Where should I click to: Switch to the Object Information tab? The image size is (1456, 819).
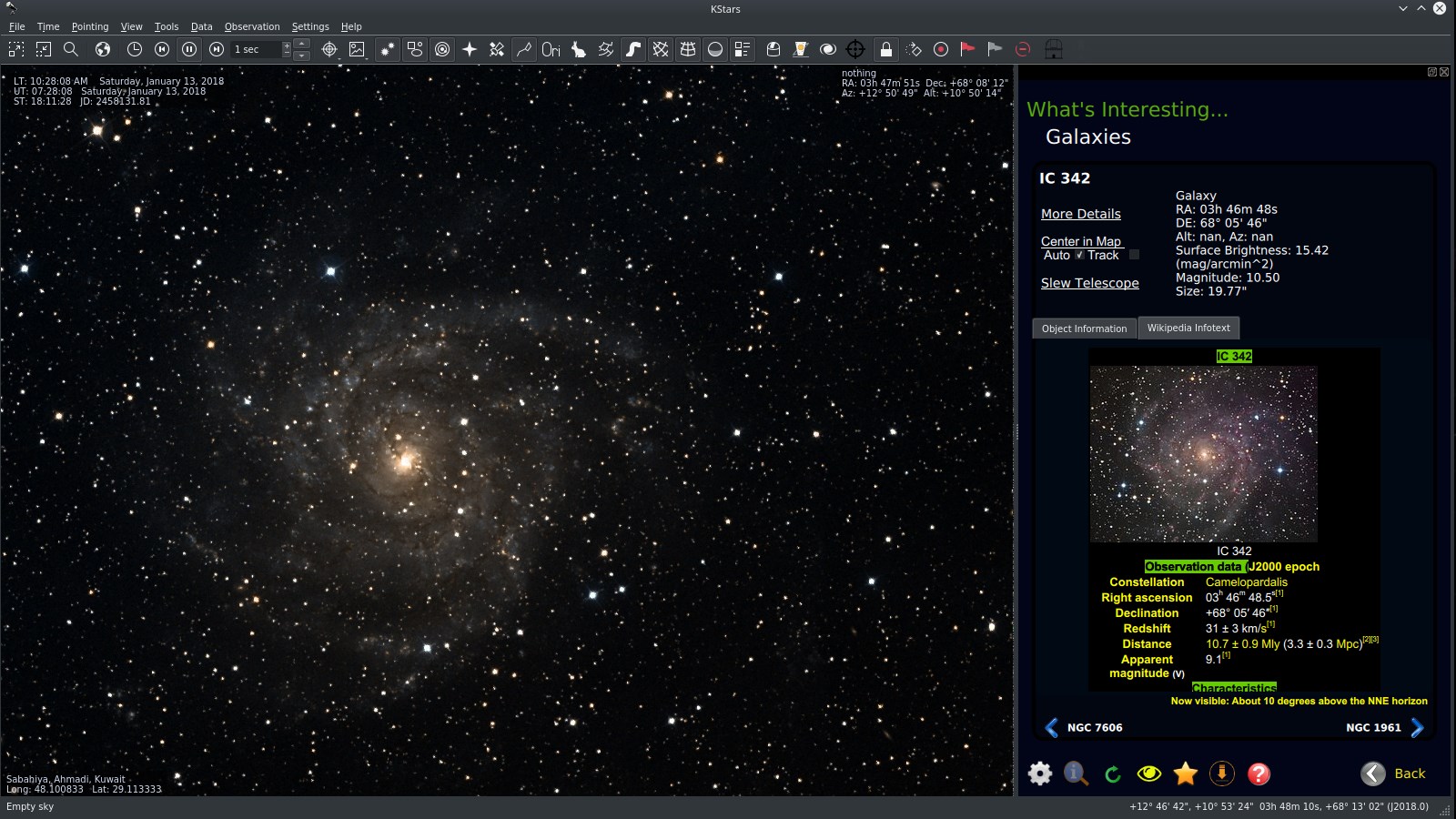(x=1083, y=328)
